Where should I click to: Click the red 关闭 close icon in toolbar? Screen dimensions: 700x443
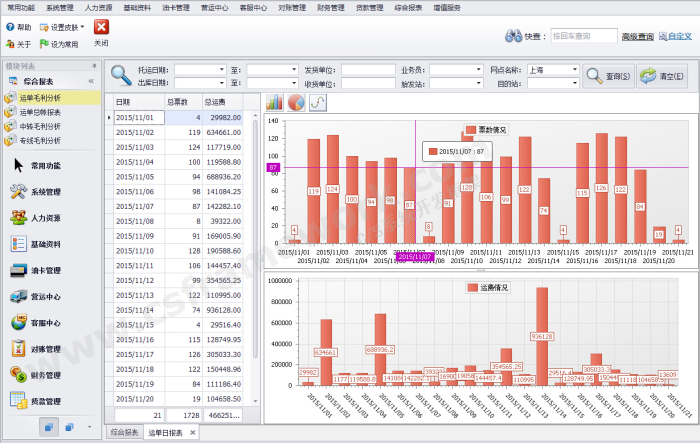[101, 28]
